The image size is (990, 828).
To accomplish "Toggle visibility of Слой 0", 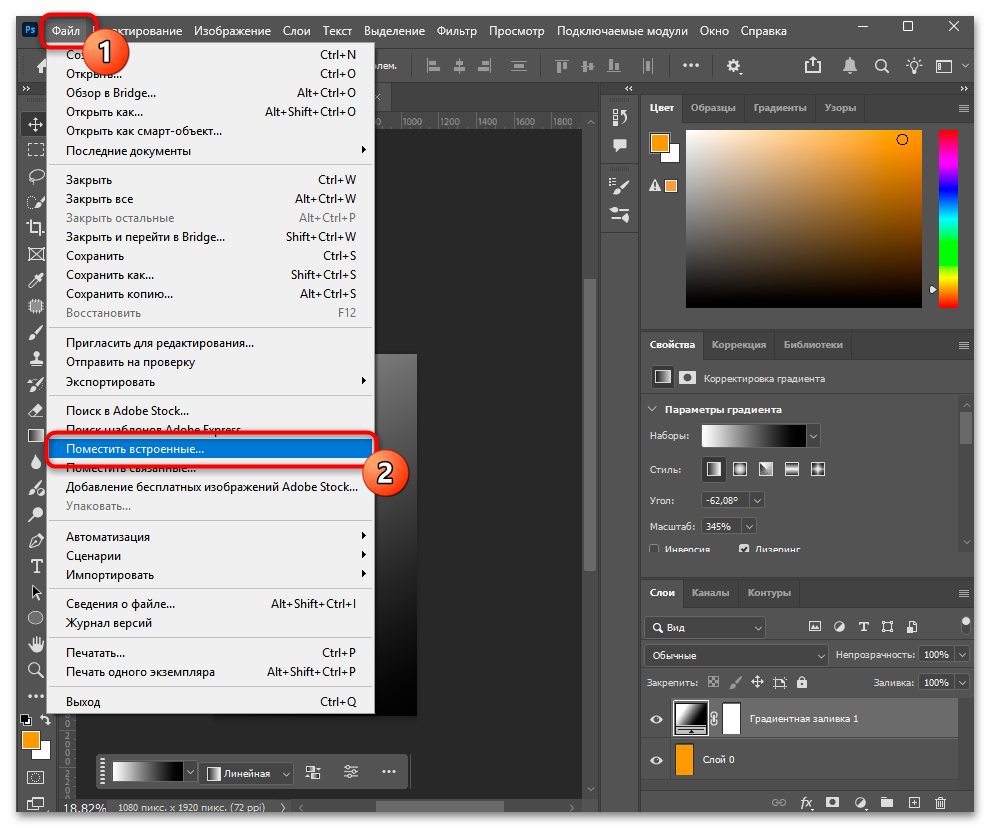I will pyautogui.click(x=657, y=760).
